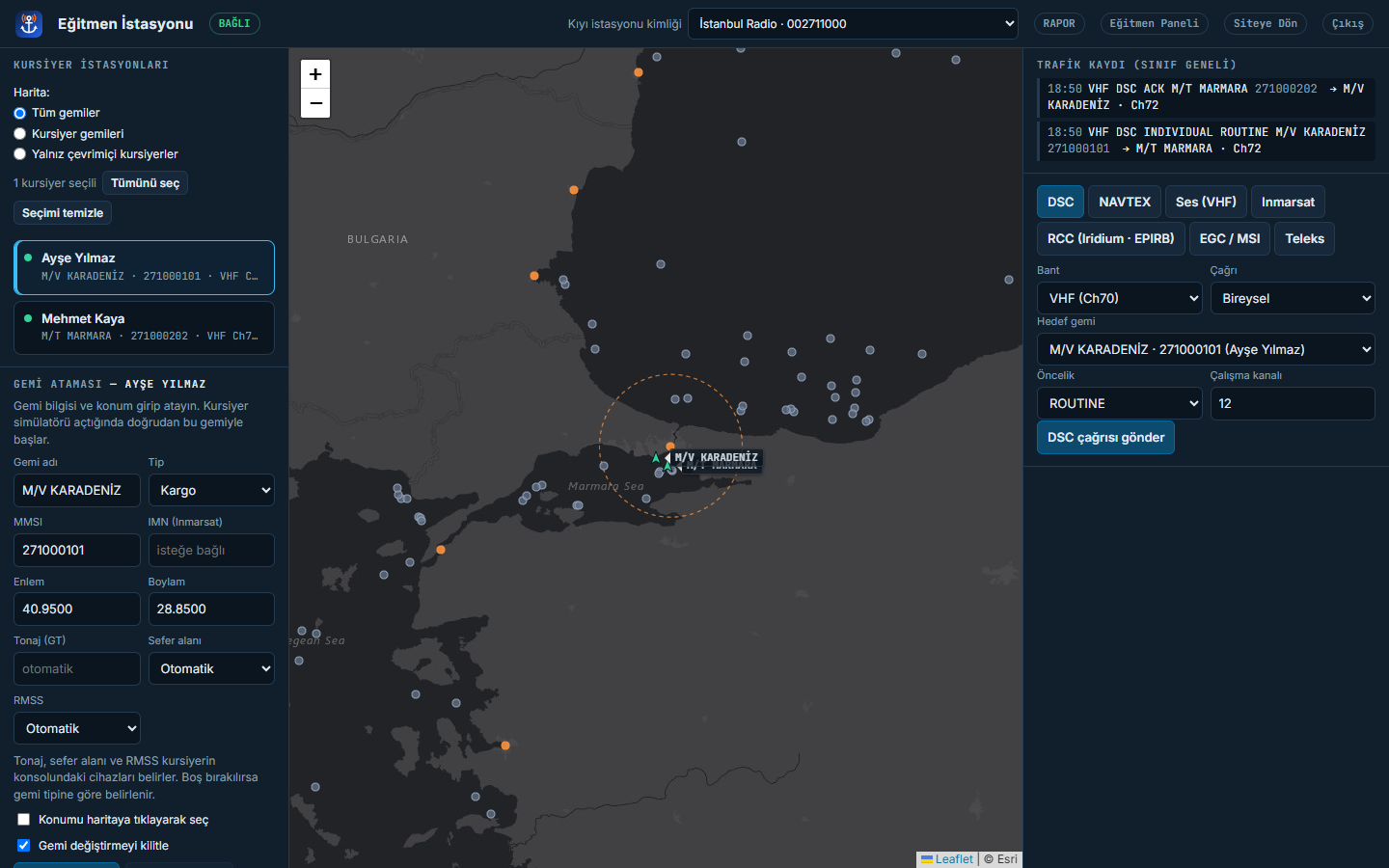The height and width of the screenshot is (868, 1389).
Task: Click the Gemi adı input field
Action: [77, 490]
